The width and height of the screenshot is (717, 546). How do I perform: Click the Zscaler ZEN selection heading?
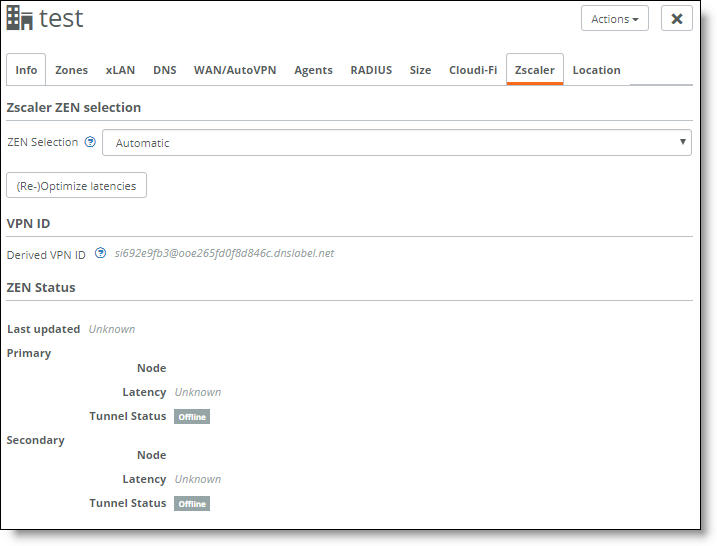tap(74, 107)
